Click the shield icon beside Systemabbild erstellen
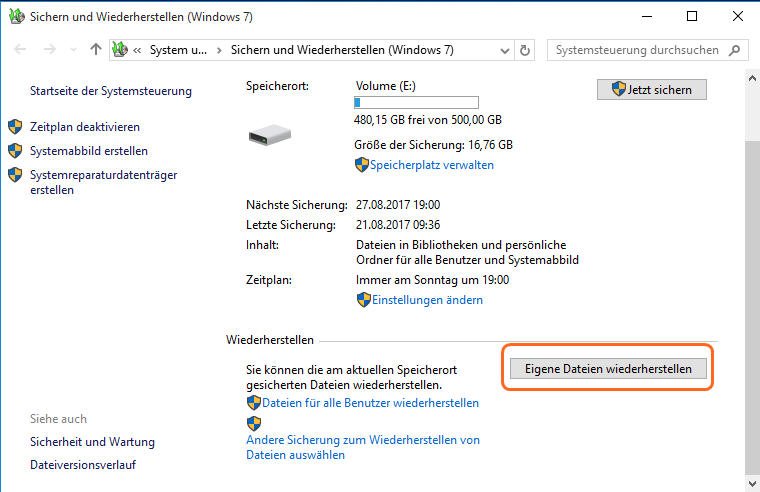Screen dimensions: 760x492 [x=15, y=151]
